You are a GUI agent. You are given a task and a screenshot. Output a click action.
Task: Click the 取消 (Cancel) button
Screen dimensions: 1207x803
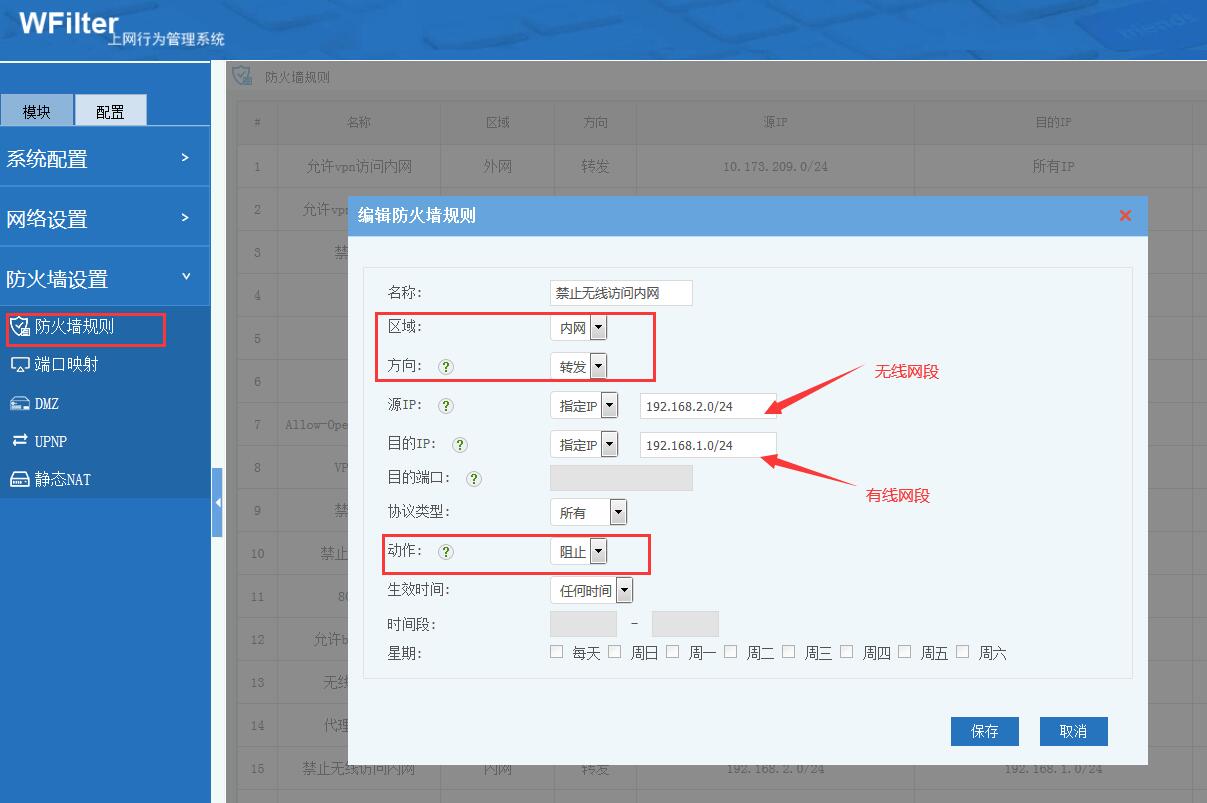[x=1073, y=731]
